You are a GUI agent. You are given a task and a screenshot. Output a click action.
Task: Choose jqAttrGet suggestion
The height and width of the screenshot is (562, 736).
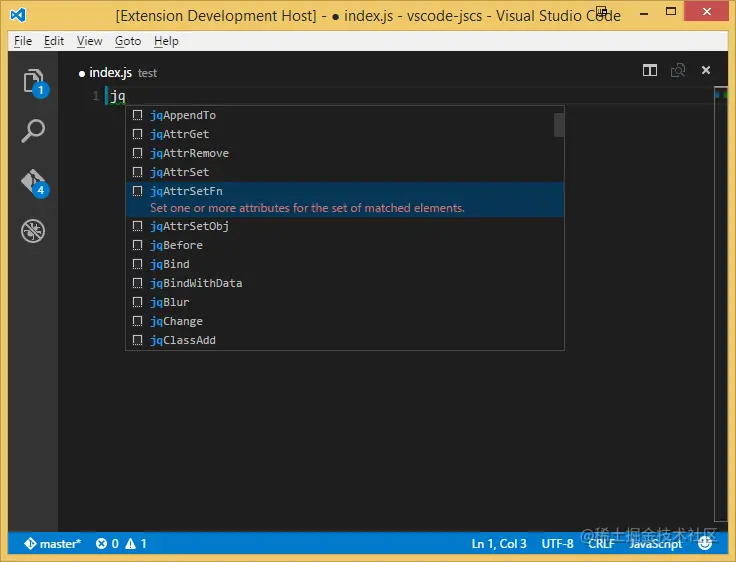pos(345,134)
